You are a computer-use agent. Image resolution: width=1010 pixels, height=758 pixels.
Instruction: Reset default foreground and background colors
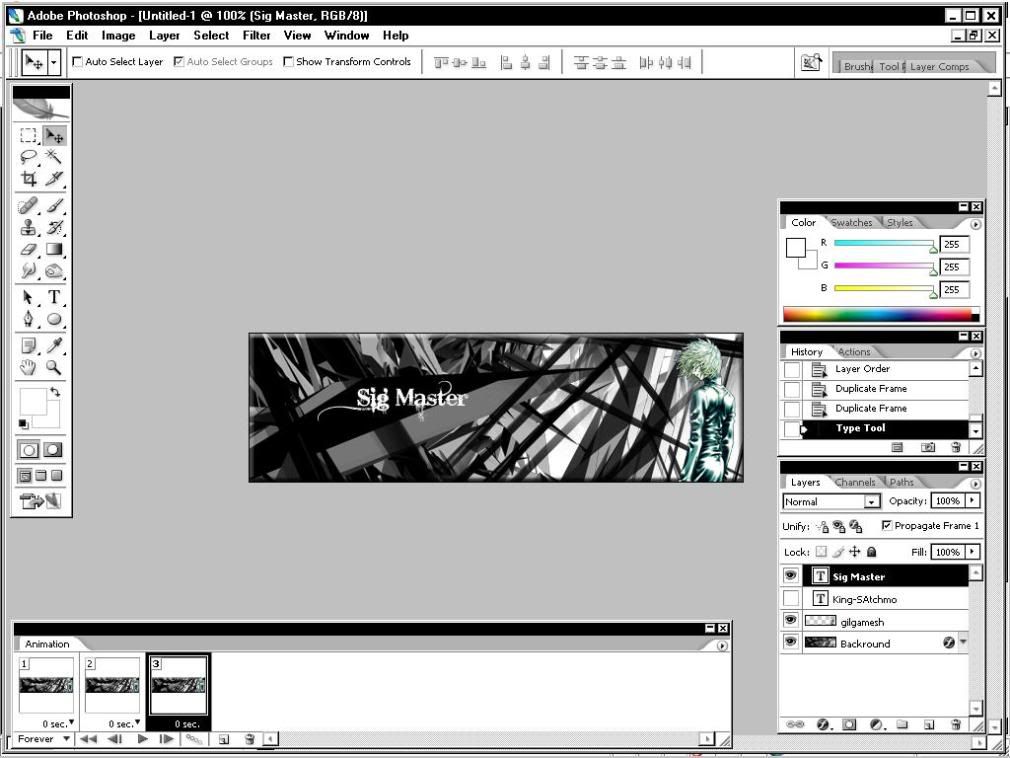point(23,423)
